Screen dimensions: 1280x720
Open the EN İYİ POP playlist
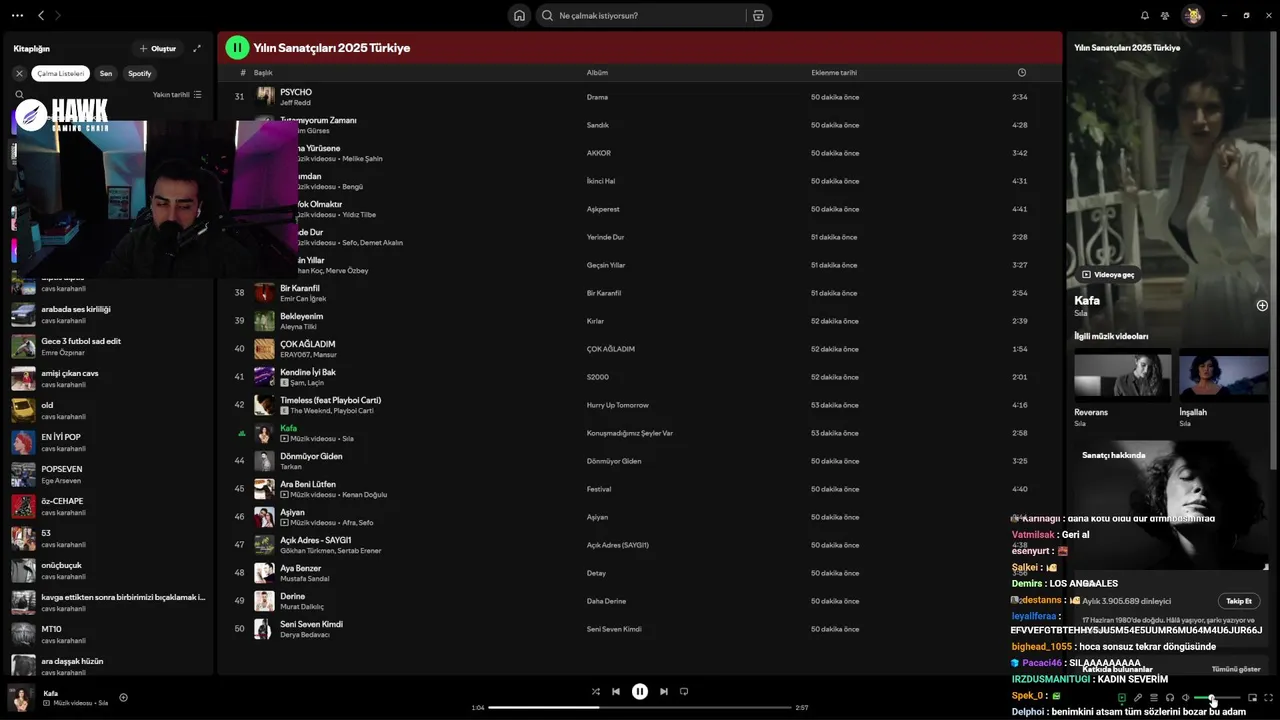click(x=108, y=443)
